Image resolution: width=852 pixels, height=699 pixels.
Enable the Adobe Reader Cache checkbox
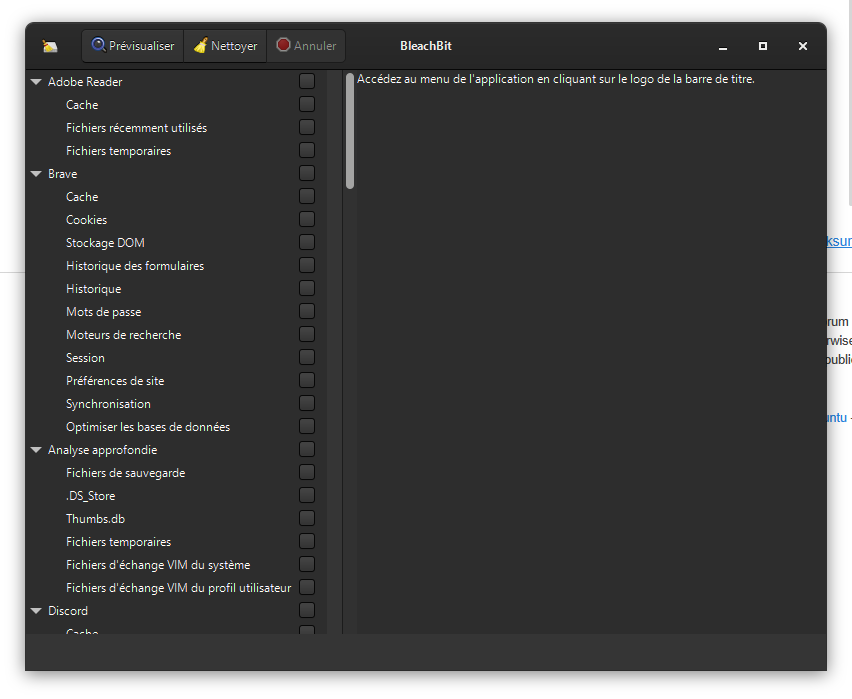point(307,104)
